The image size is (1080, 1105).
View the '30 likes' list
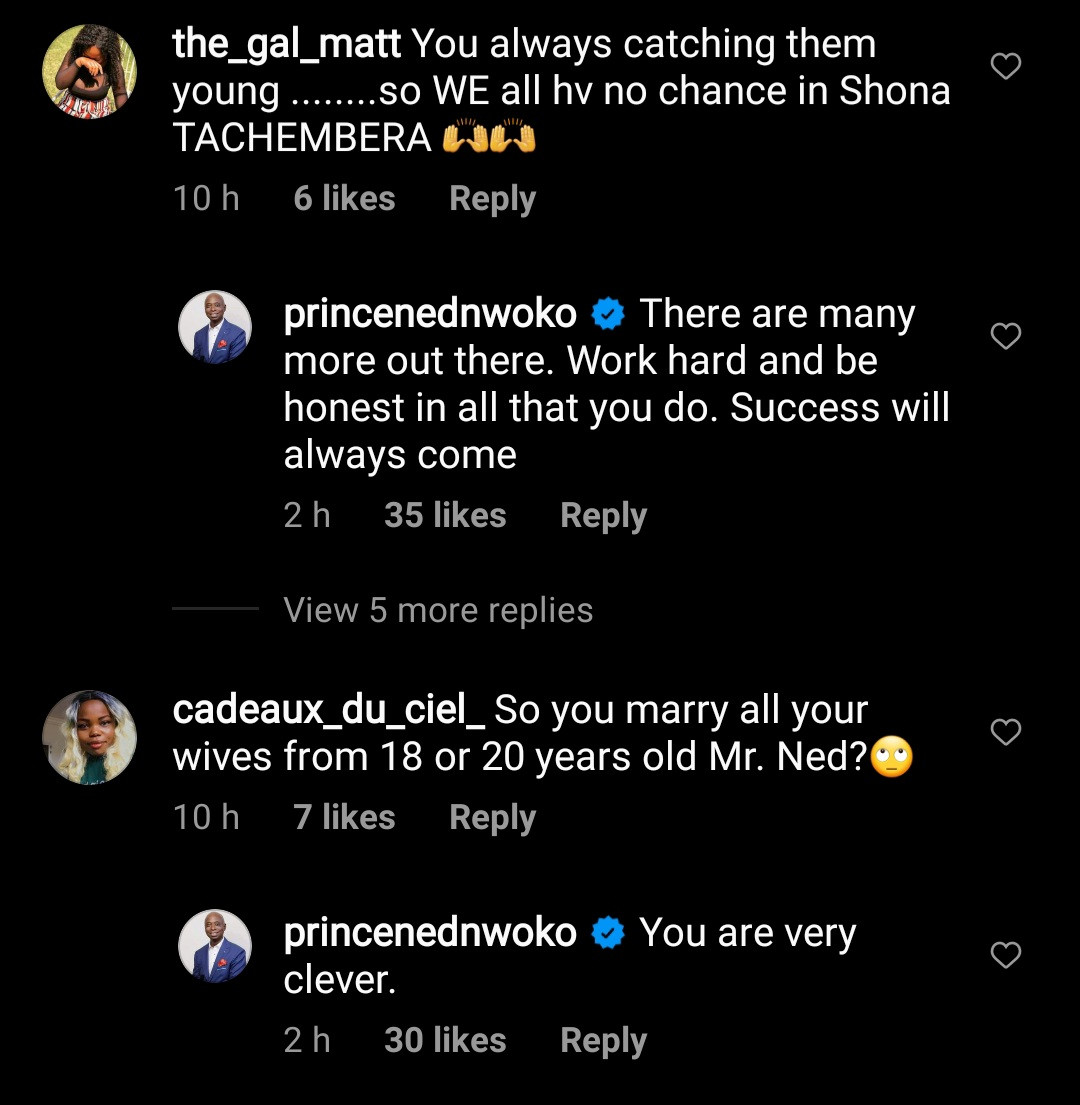(445, 1041)
